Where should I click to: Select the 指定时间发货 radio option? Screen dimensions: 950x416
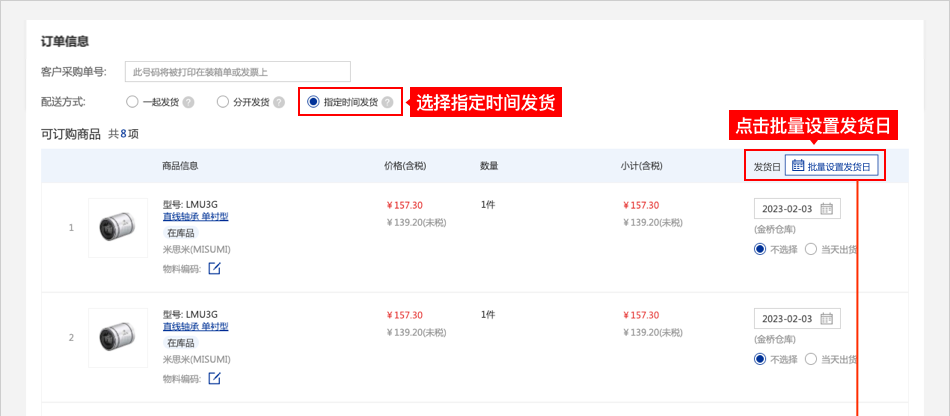(x=314, y=102)
